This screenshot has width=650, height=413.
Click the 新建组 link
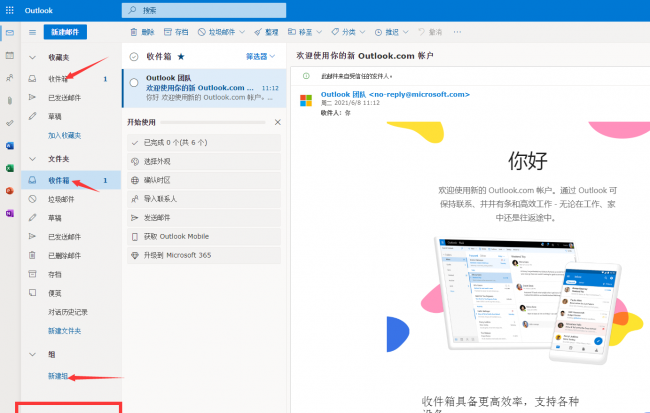58,376
